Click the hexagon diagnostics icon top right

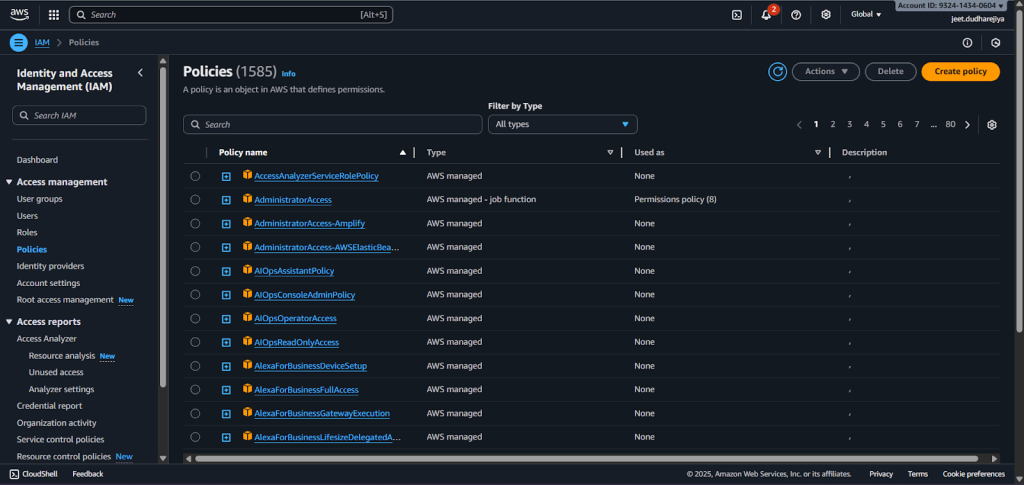[995, 42]
